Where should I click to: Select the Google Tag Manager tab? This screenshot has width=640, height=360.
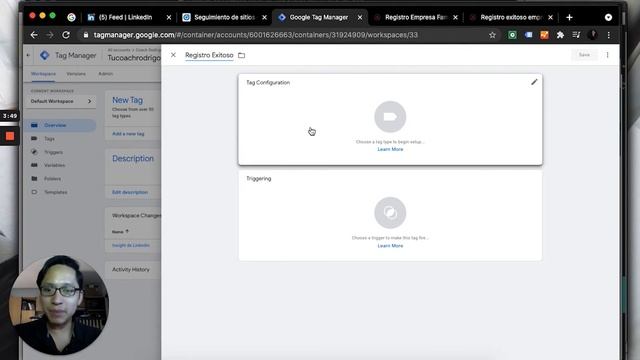coord(319,17)
